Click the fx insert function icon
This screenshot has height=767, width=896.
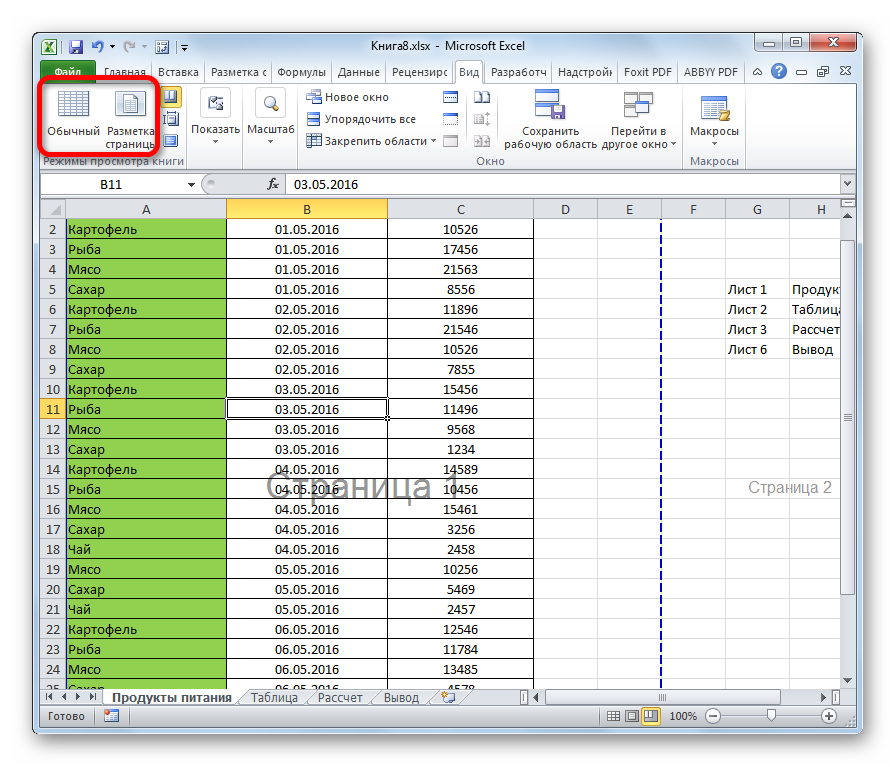tap(272, 185)
